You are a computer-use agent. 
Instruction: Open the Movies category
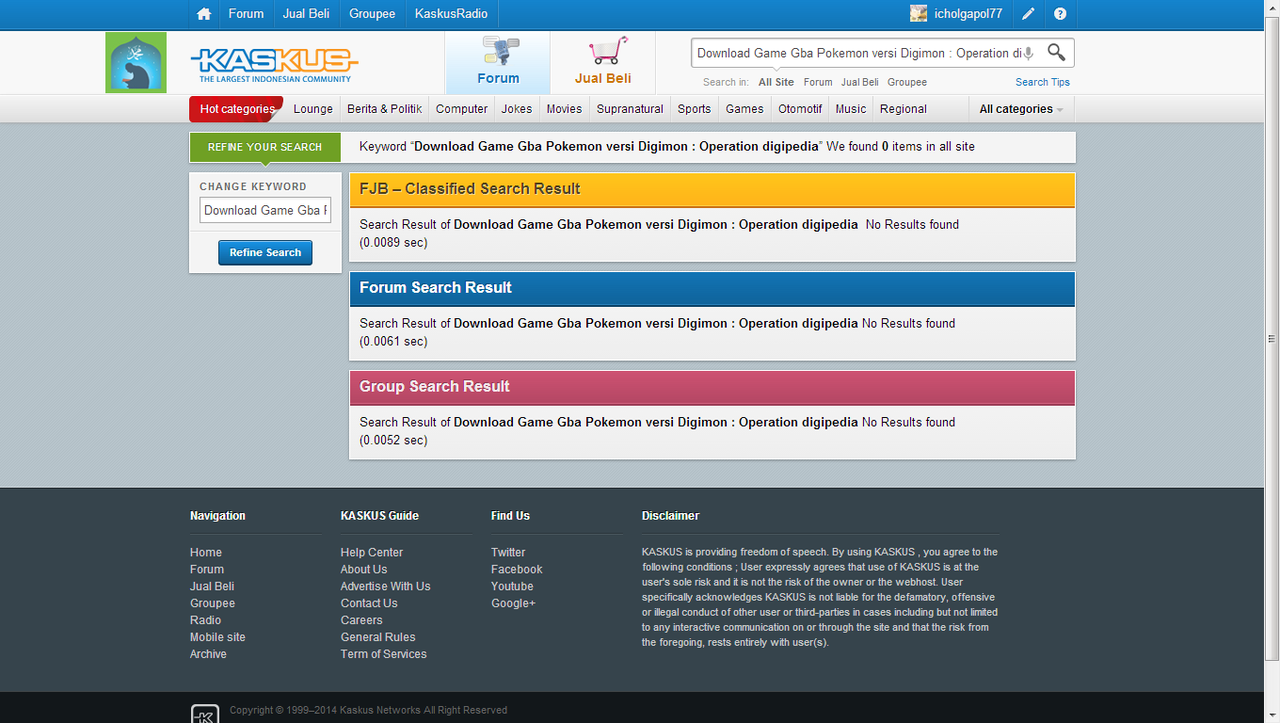pos(564,109)
